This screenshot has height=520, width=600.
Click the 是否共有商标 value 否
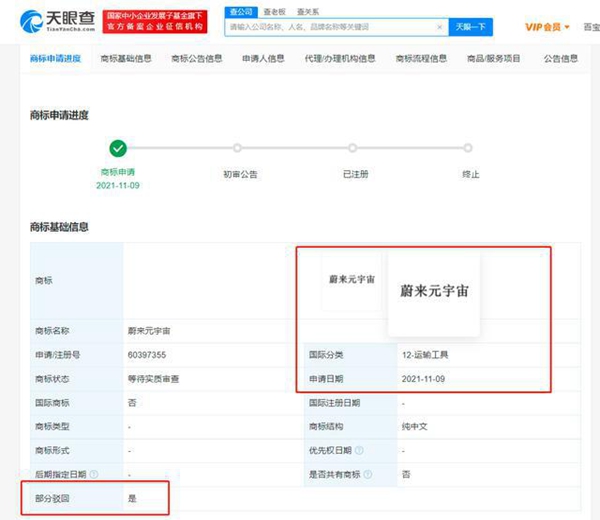(406, 474)
